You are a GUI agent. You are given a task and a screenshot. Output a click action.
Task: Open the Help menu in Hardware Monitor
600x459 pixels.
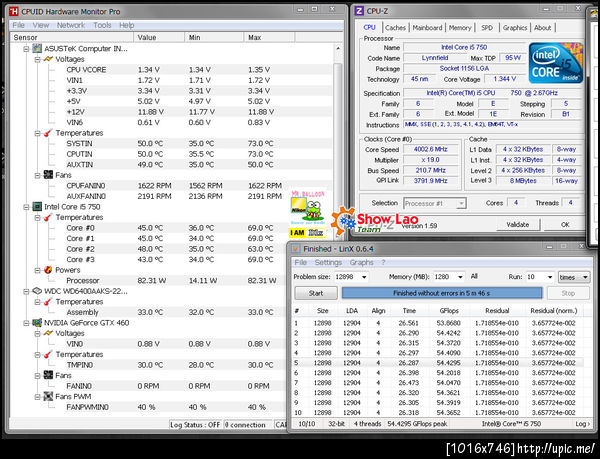(127, 25)
